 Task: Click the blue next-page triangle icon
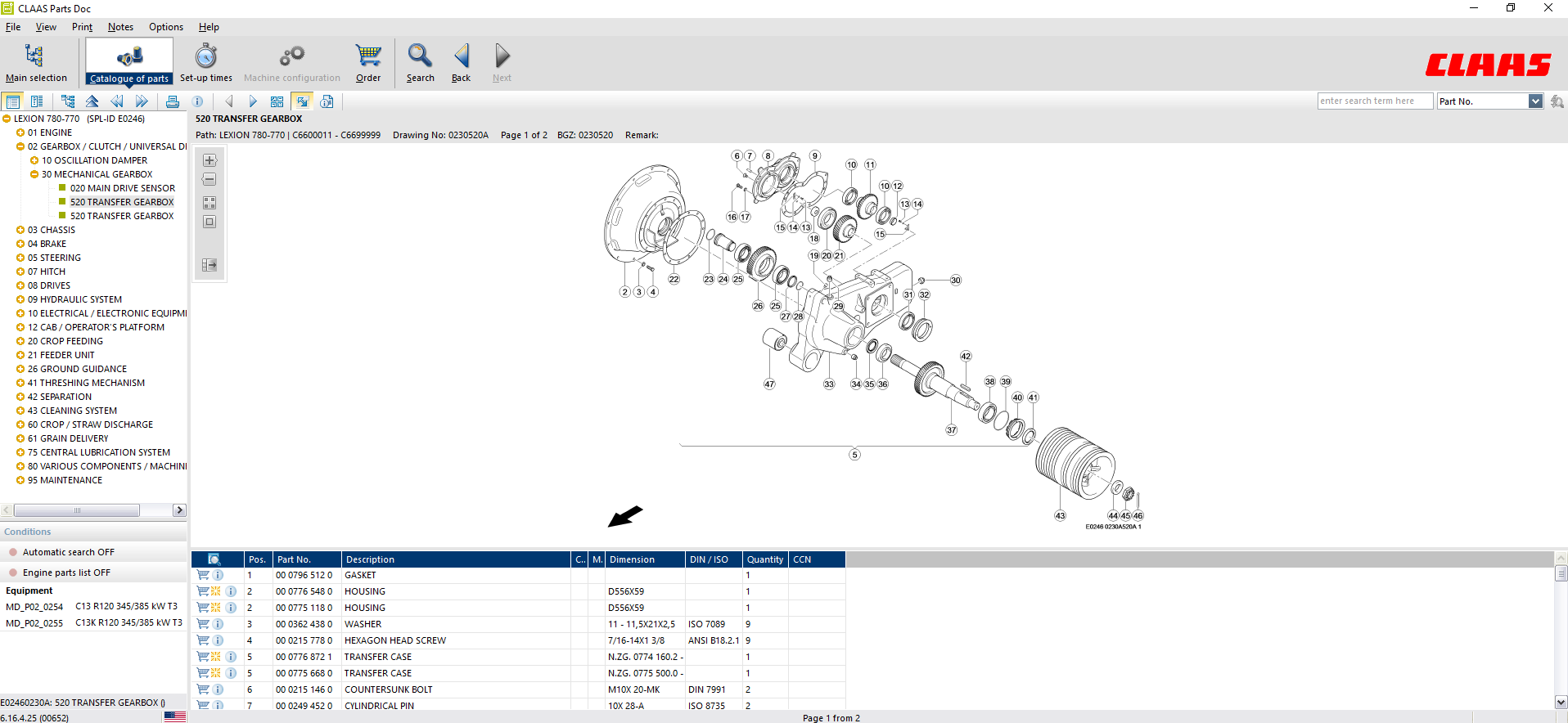[253, 101]
